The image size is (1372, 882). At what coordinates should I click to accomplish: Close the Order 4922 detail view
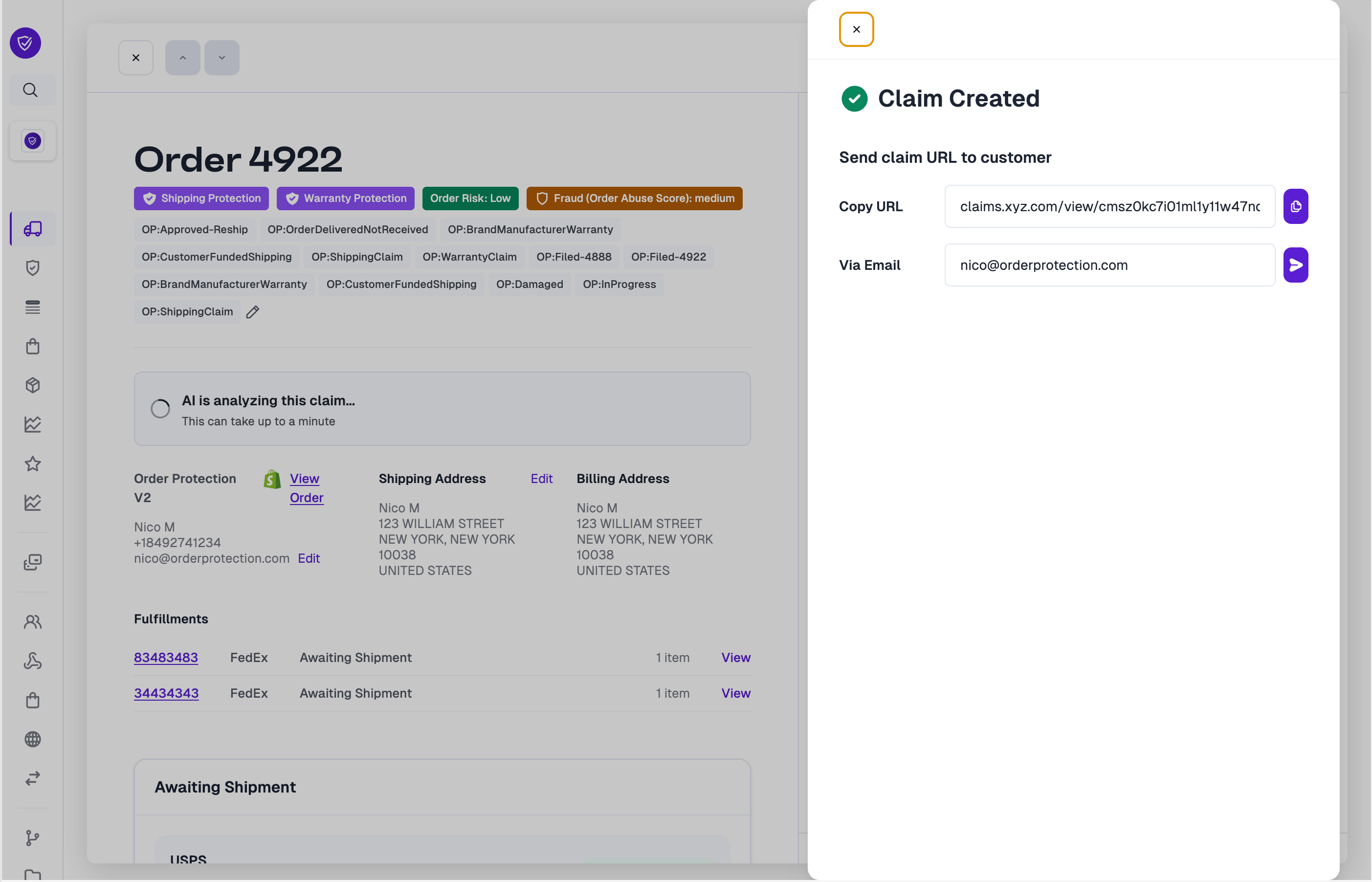click(136, 58)
